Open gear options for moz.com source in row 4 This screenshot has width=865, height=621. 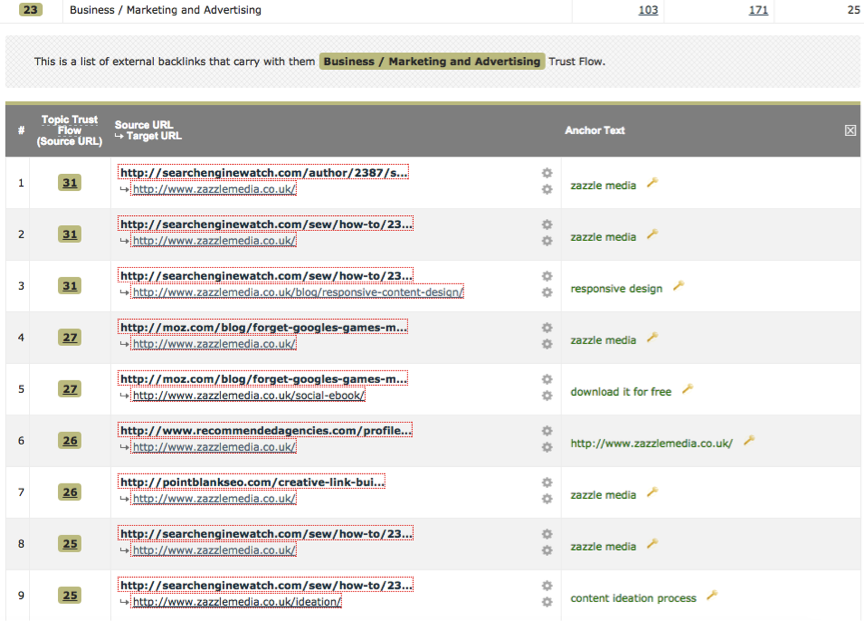pyautogui.click(x=547, y=327)
